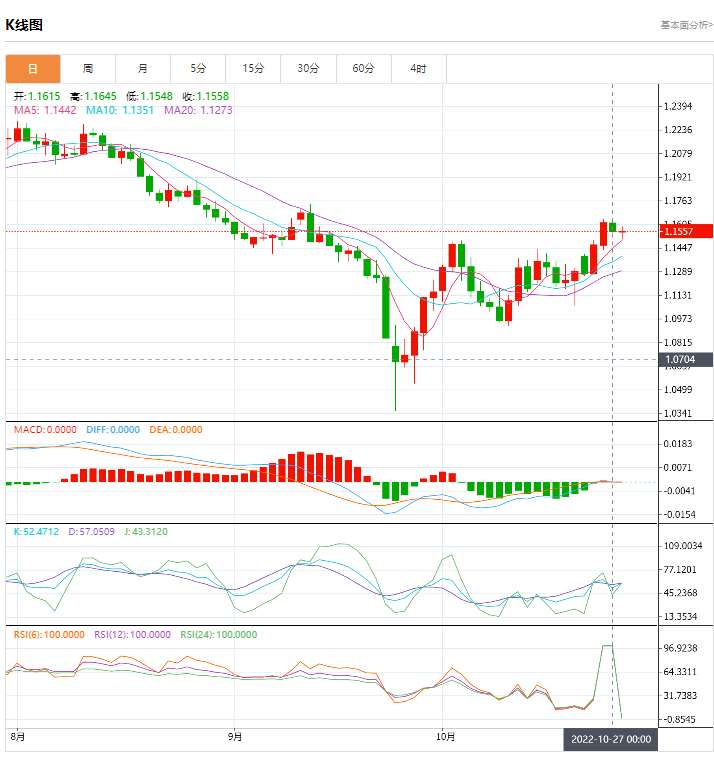This screenshot has width=714, height=759.
Task: Click the 高:1.1645 high value
Action: click(x=93, y=96)
